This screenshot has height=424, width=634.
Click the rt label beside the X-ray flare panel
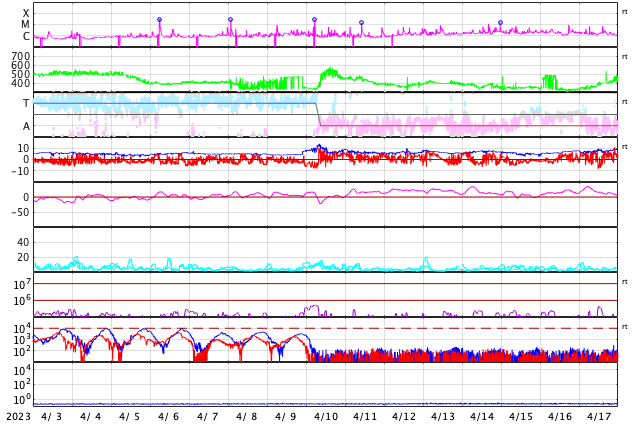(624, 12)
